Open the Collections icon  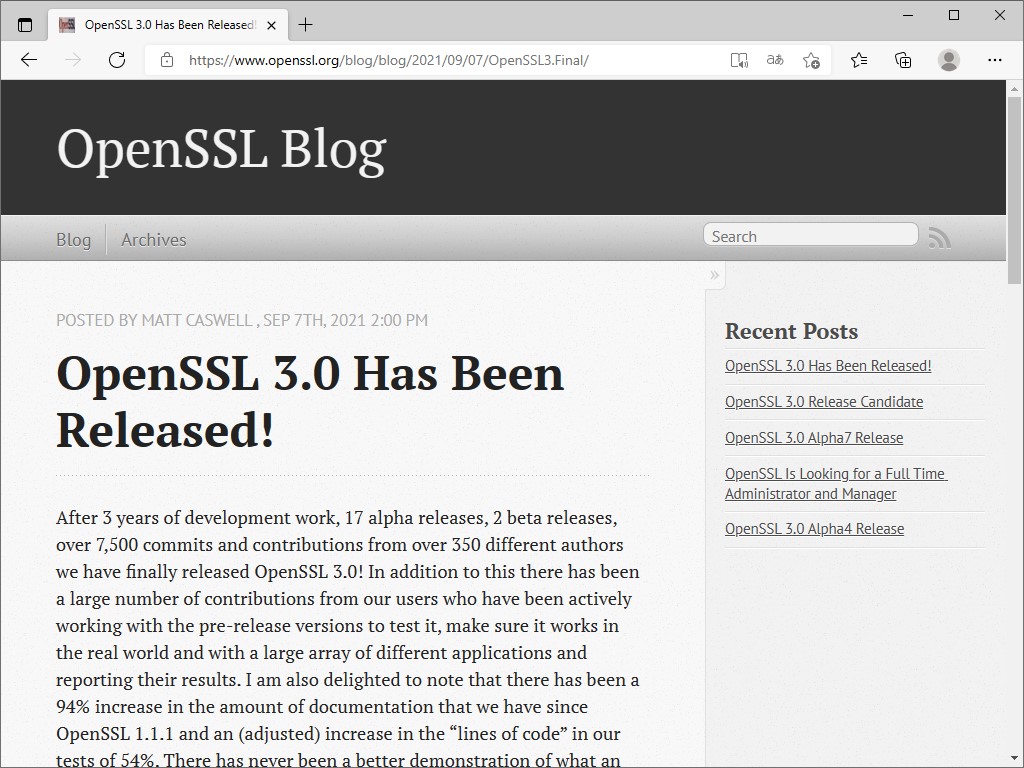[x=903, y=60]
